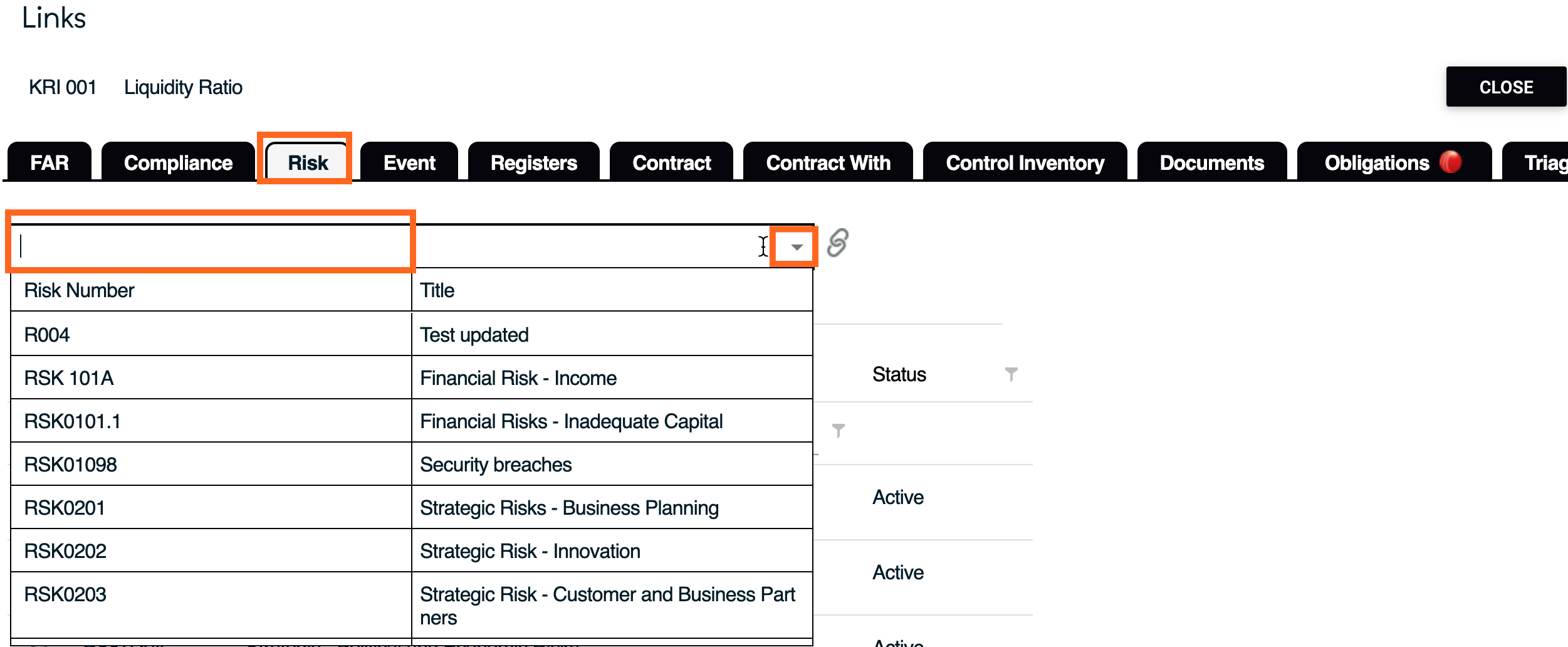Open the Status column filter funnel

click(x=1011, y=374)
